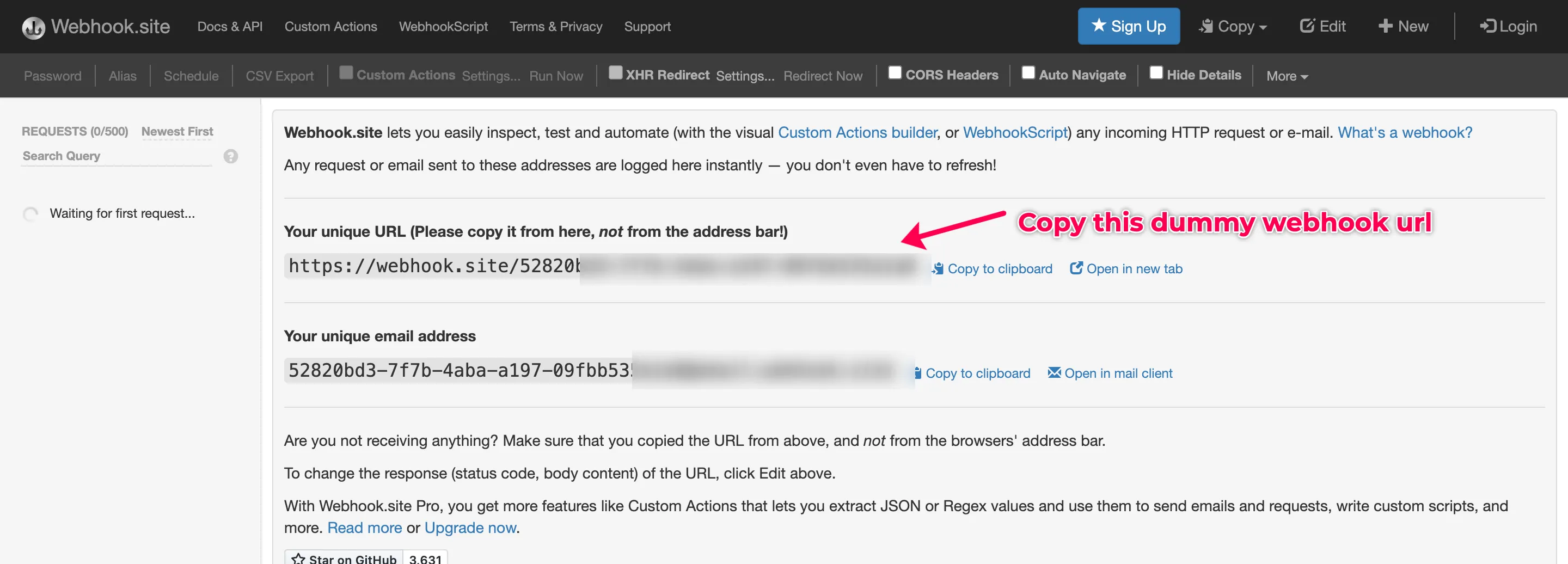This screenshot has width=1568, height=564.
Task: Click the Sign Up star button
Action: point(1129,26)
